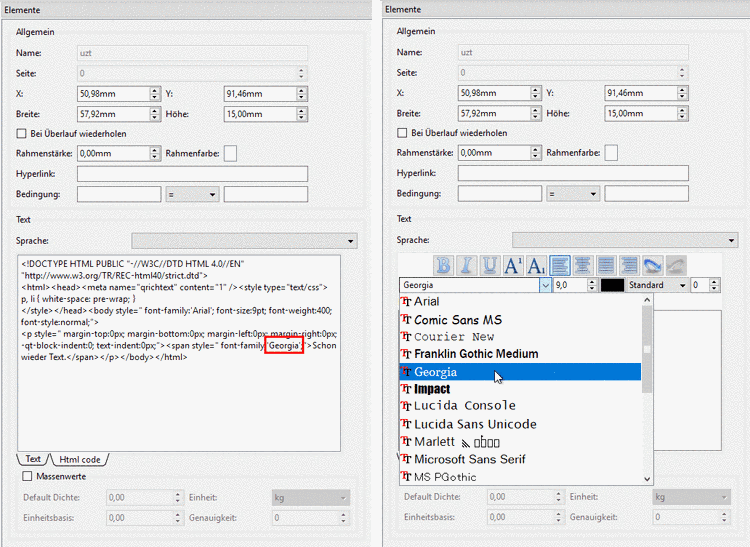Open the black text color swatch
Screen dimensions: 750x547
coord(612,285)
